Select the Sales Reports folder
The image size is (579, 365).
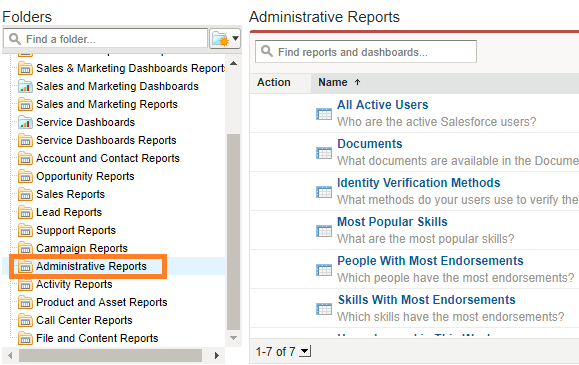click(71, 194)
